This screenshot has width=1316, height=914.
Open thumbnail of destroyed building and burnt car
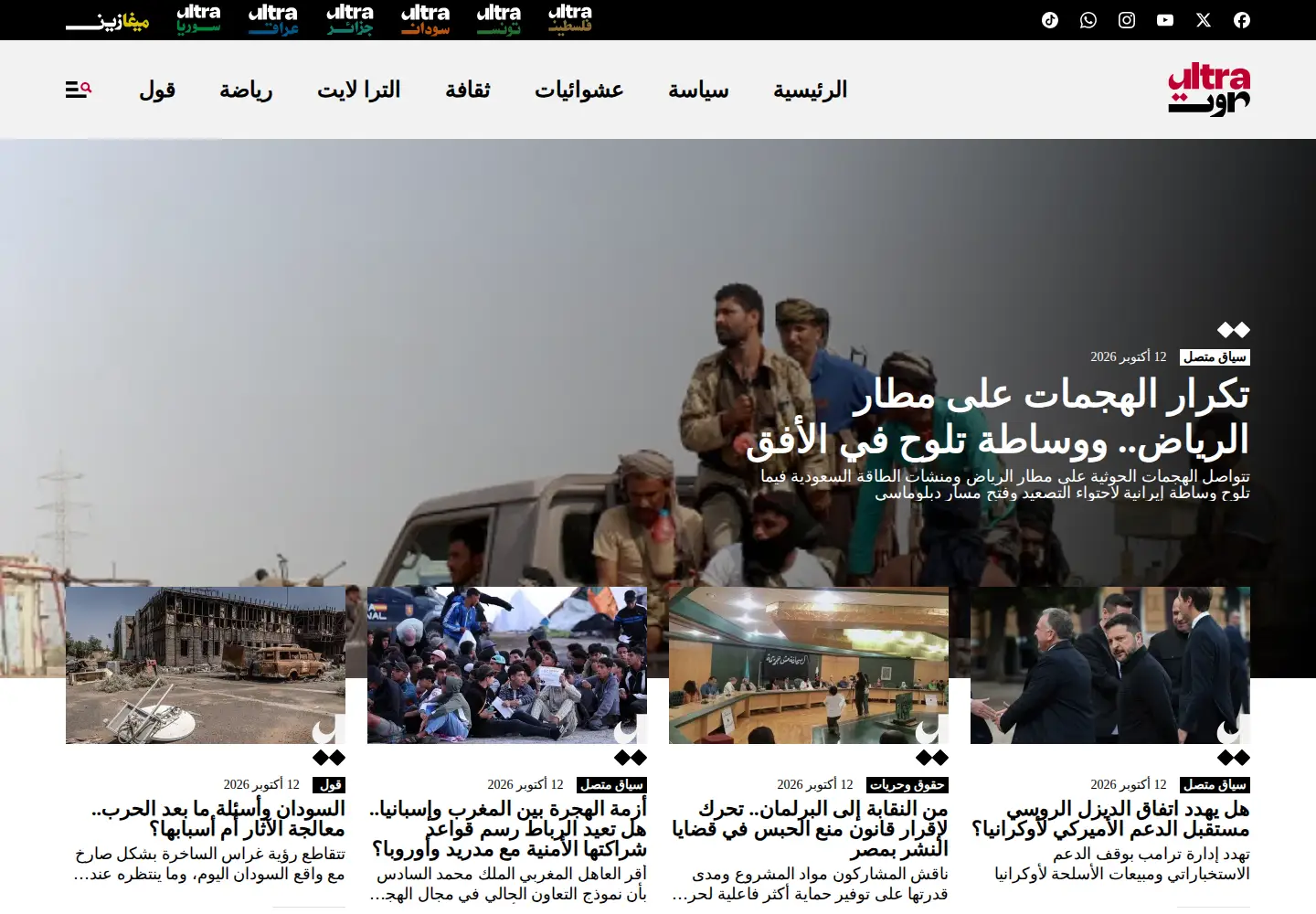[x=206, y=665]
